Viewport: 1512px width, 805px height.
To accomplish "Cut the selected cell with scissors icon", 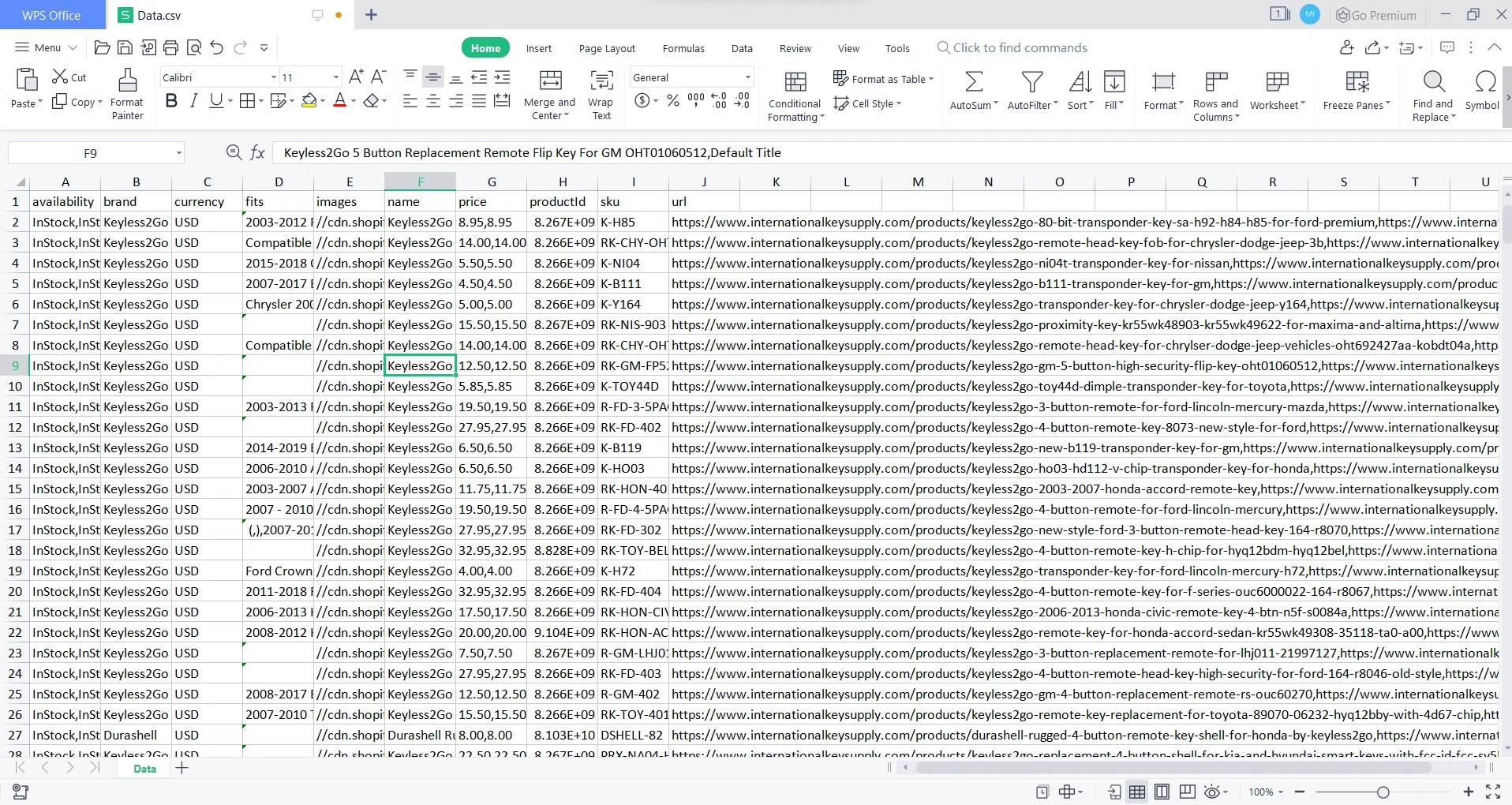I will pos(60,77).
